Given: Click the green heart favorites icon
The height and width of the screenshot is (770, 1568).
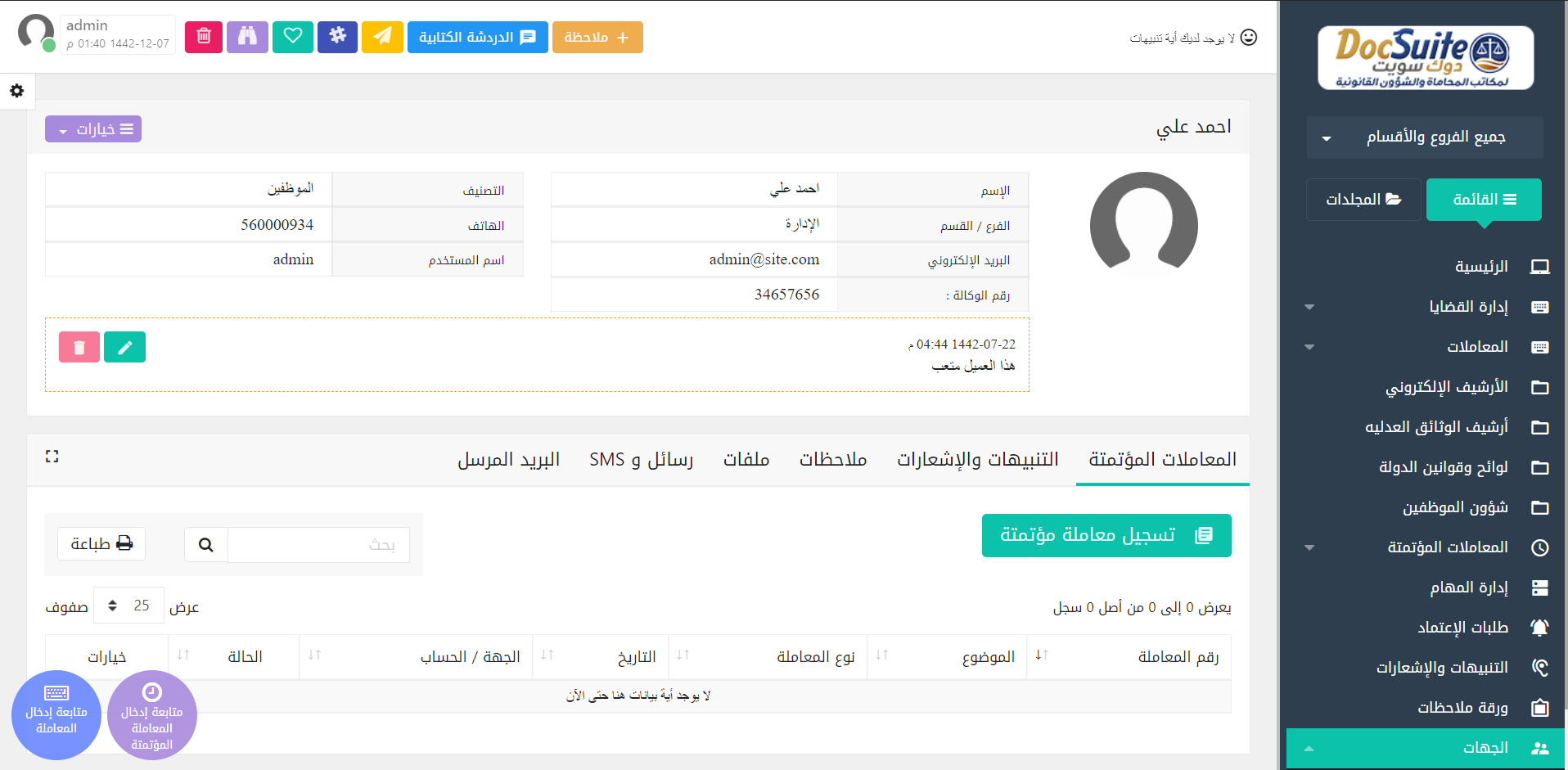Looking at the screenshot, I should 292,37.
